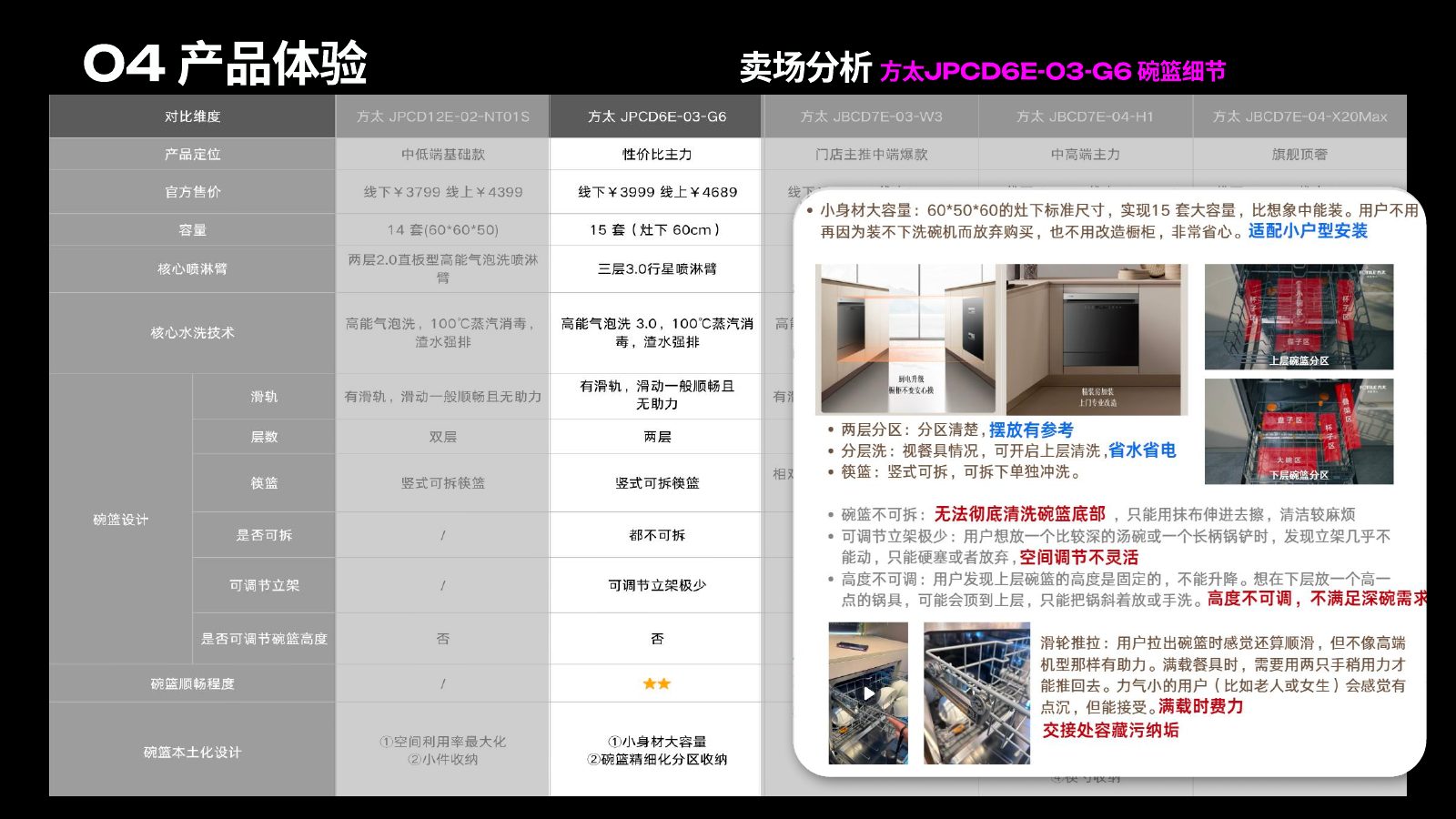1456x819 pixels.
Task: Click the 04 产品体验 slide title
Action: pyautogui.click(x=225, y=63)
